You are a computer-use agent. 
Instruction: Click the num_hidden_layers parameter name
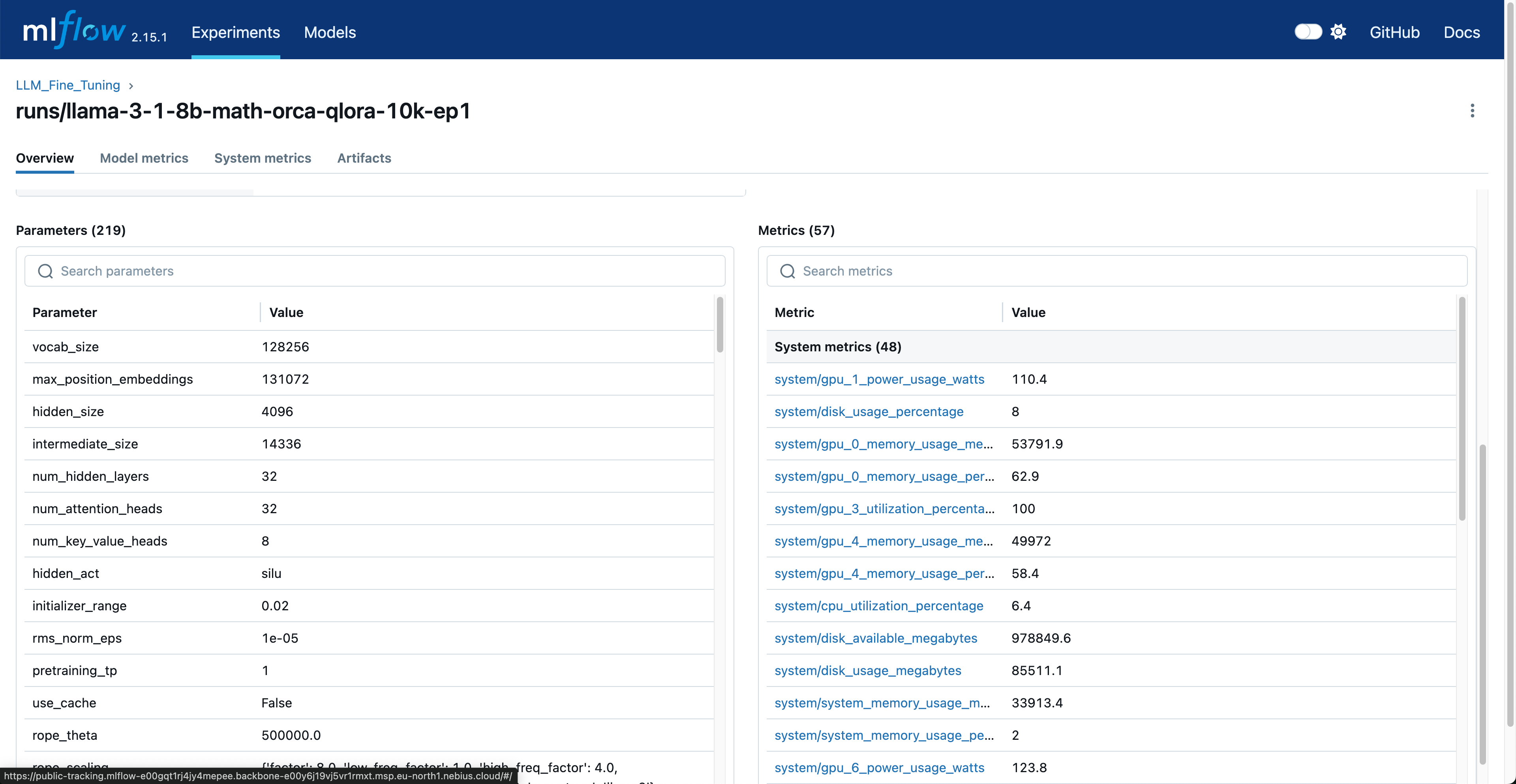(x=90, y=476)
